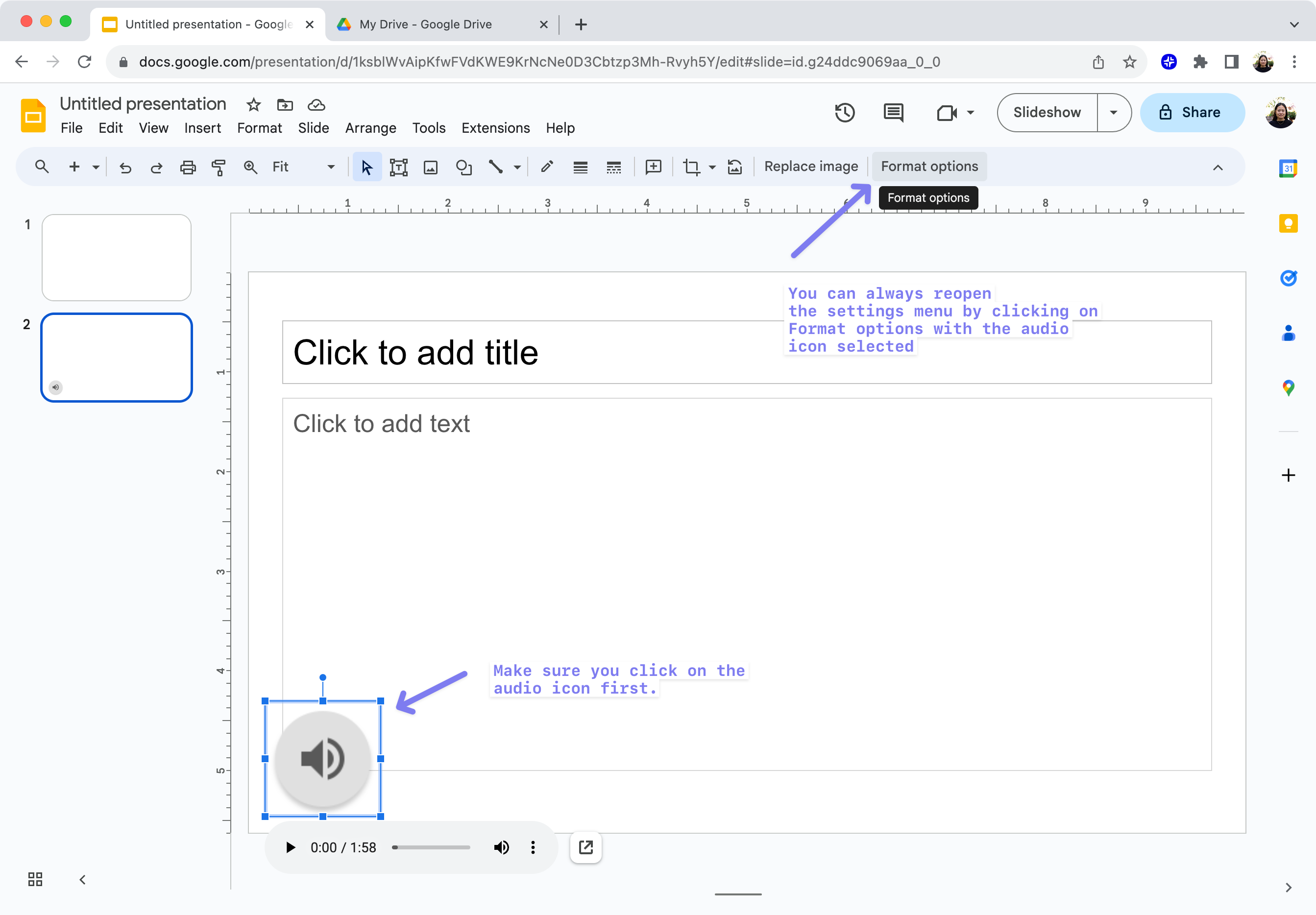
Task: Open audio player more options
Action: tap(533, 847)
